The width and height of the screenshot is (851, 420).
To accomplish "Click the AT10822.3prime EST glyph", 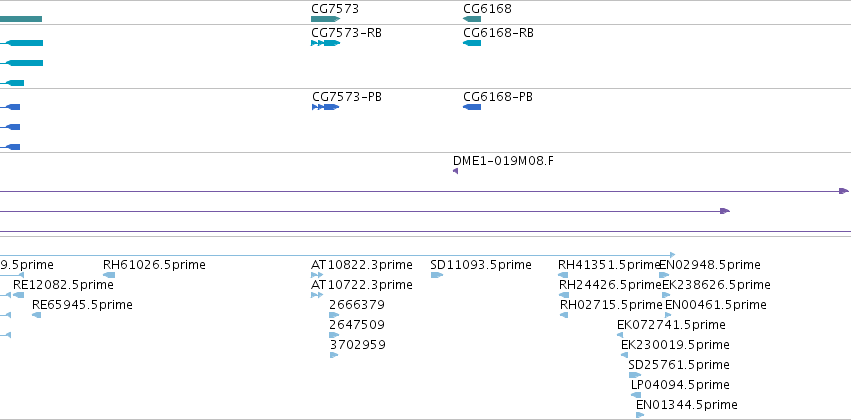I will coord(317,275).
